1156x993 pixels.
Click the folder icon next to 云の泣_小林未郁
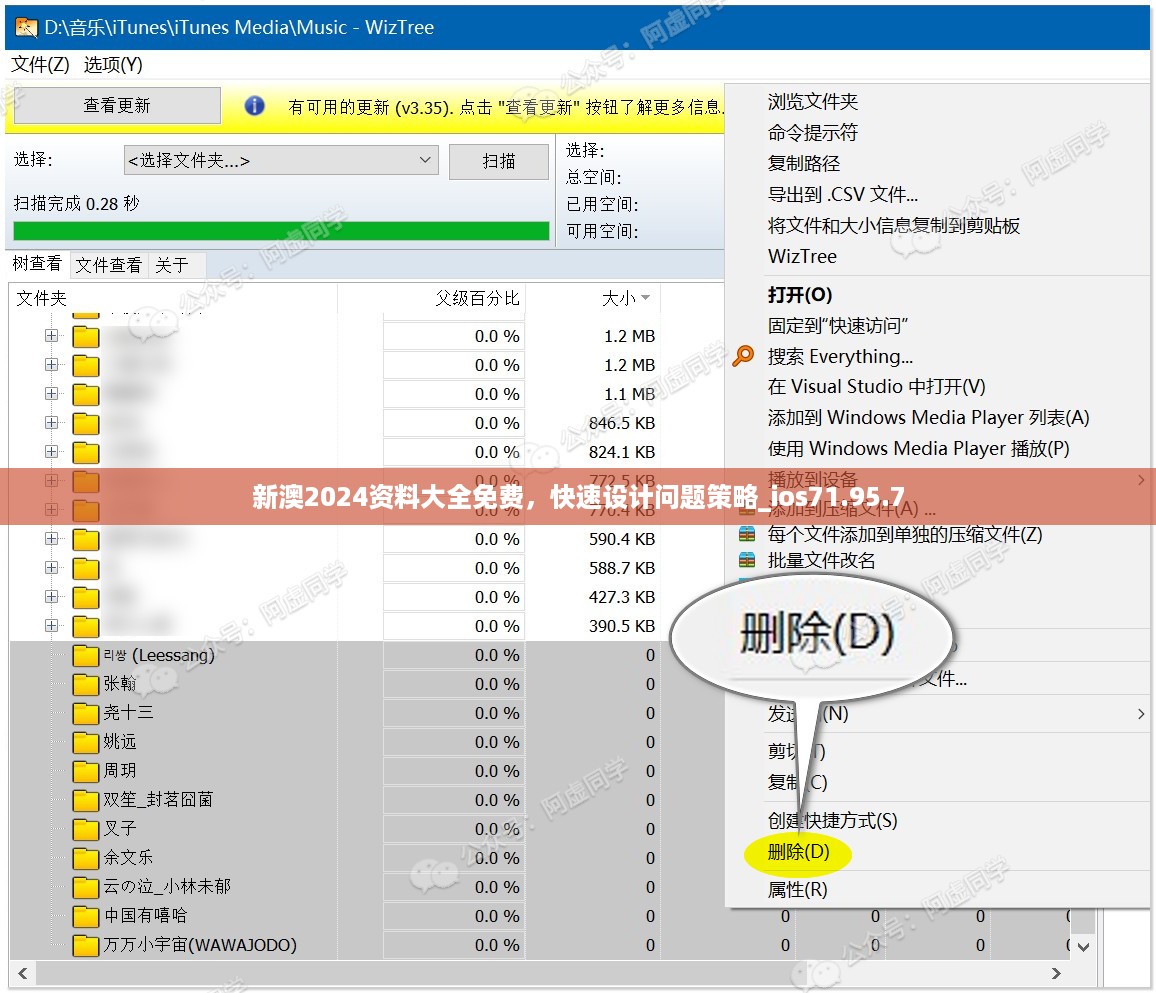[x=86, y=887]
